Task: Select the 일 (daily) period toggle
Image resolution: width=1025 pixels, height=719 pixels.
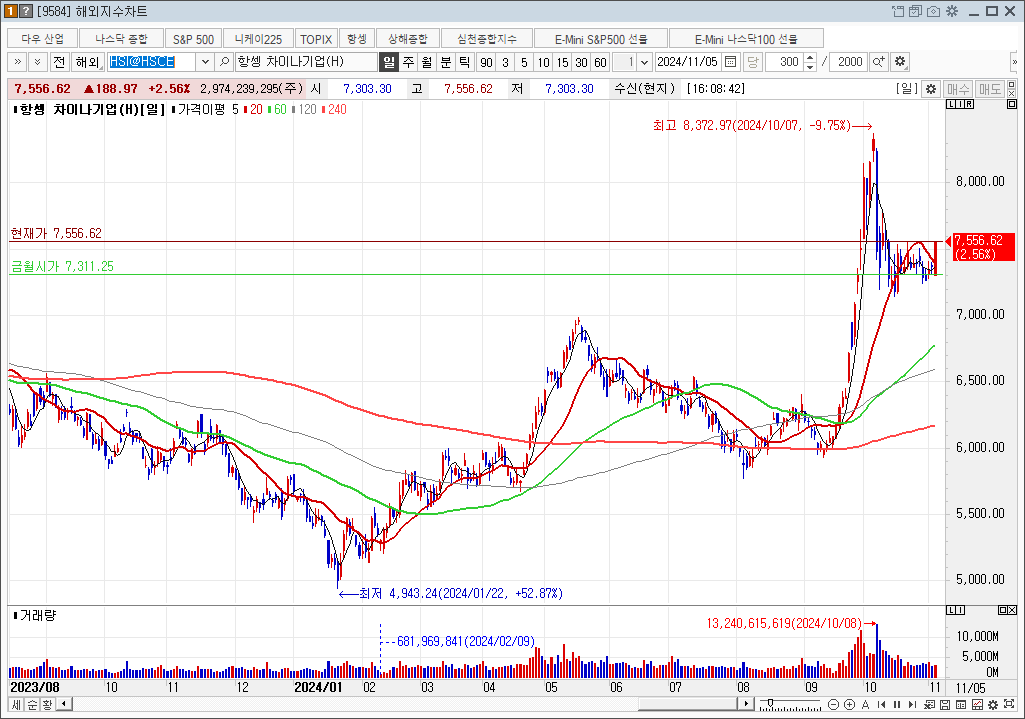Action: pos(389,62)
